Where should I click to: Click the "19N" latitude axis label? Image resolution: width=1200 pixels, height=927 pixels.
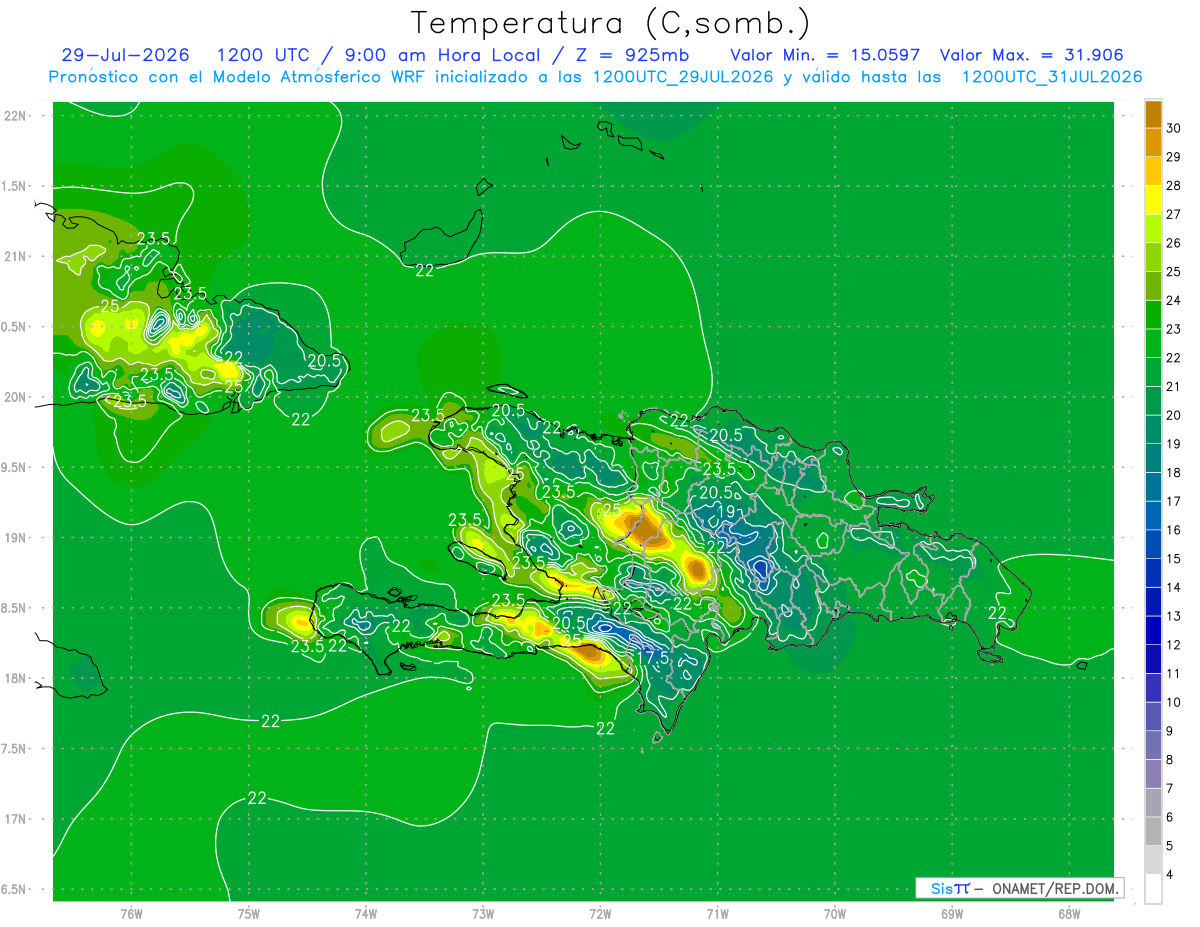[15, 538]
